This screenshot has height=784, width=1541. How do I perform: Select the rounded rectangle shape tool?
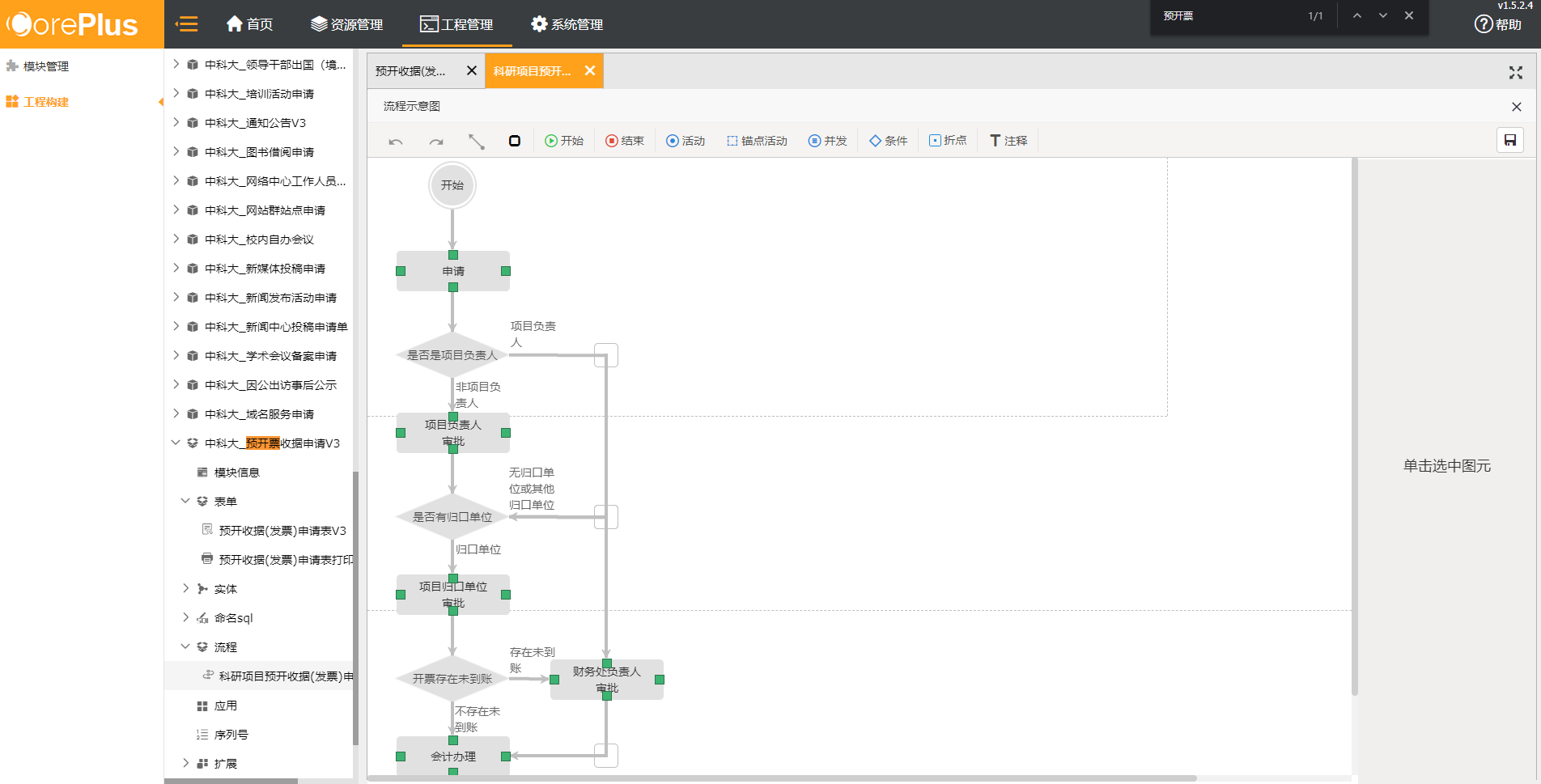click(514, 141)
